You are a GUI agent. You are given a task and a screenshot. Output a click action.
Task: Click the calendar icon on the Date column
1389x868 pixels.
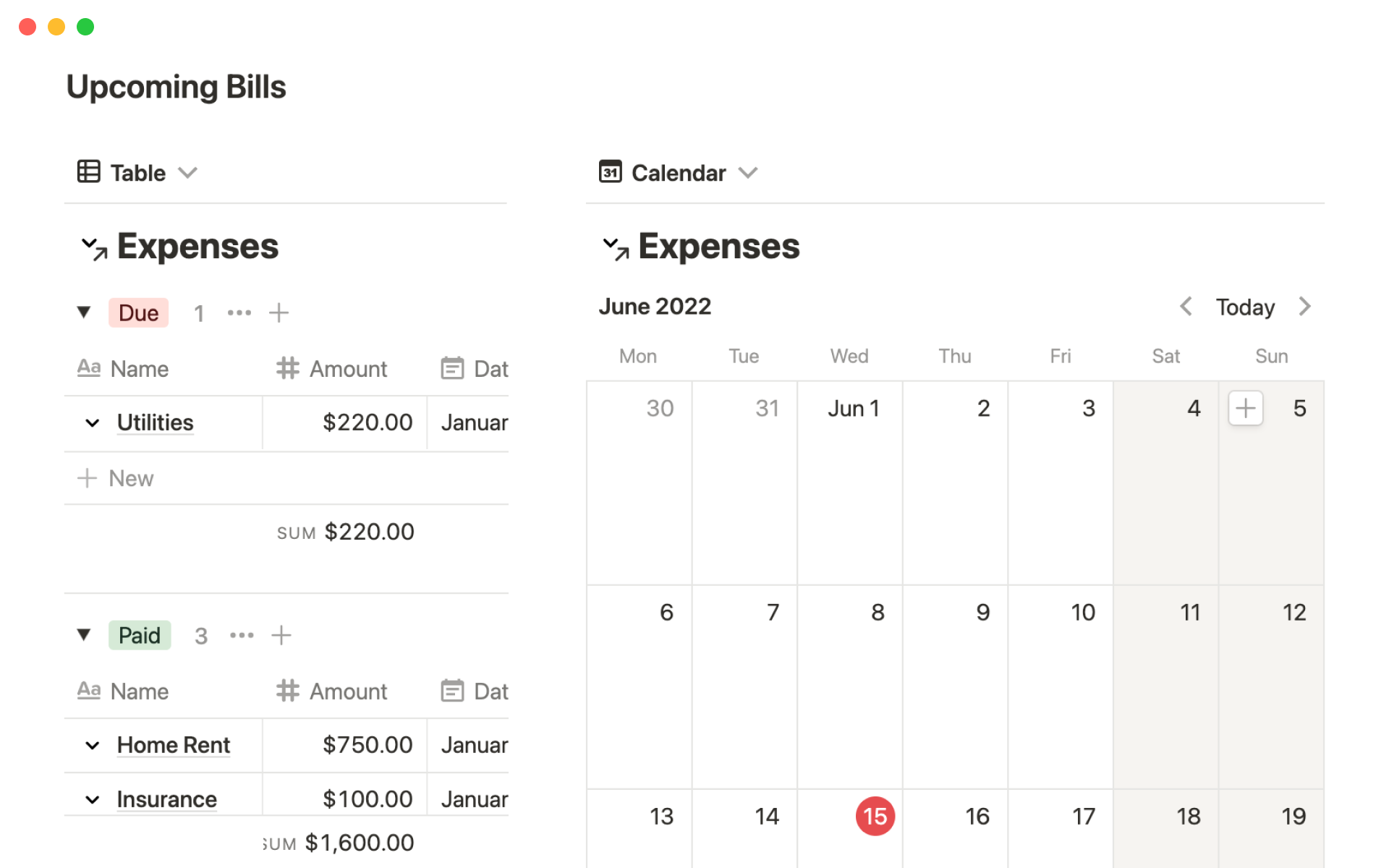click(452, 368)
